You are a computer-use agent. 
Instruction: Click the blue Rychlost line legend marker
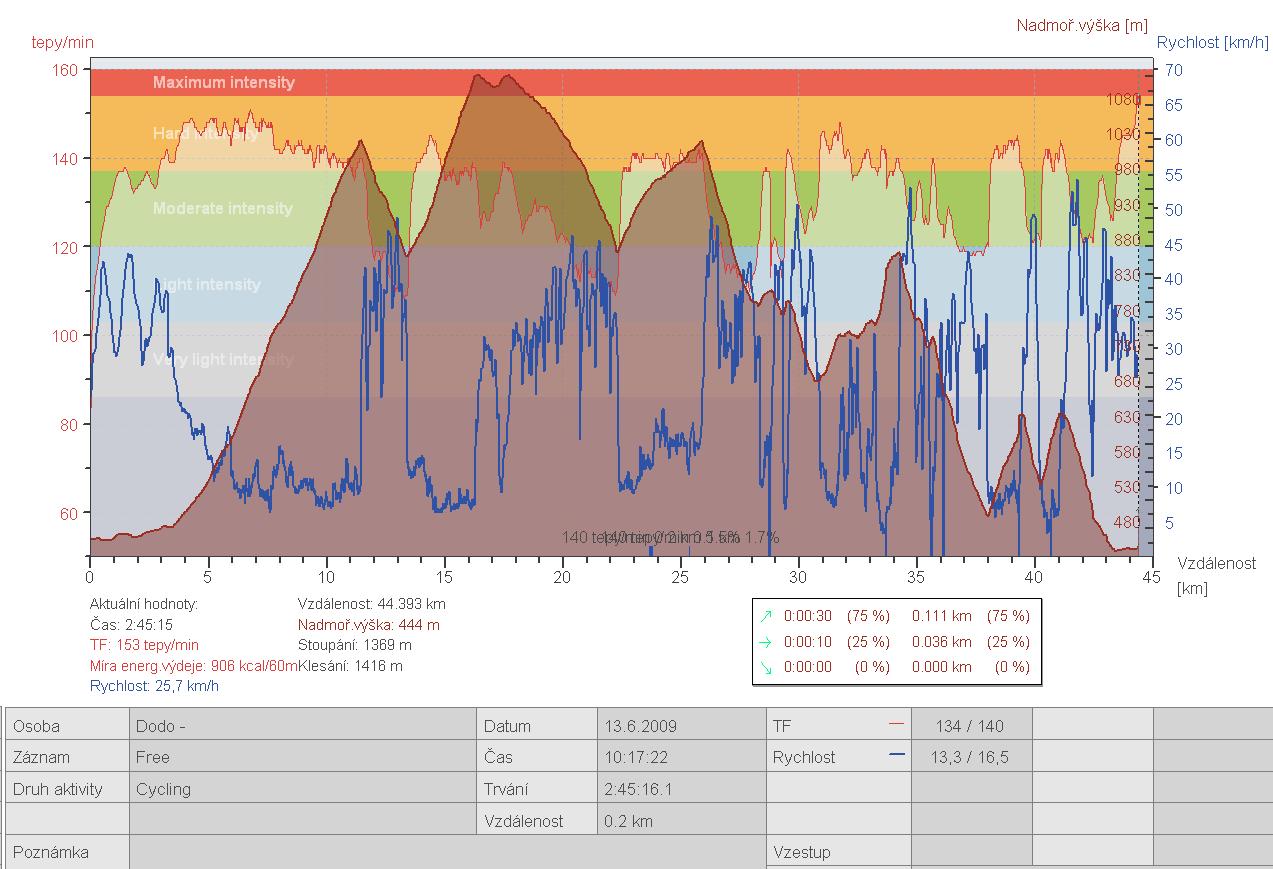pos(895,755)
